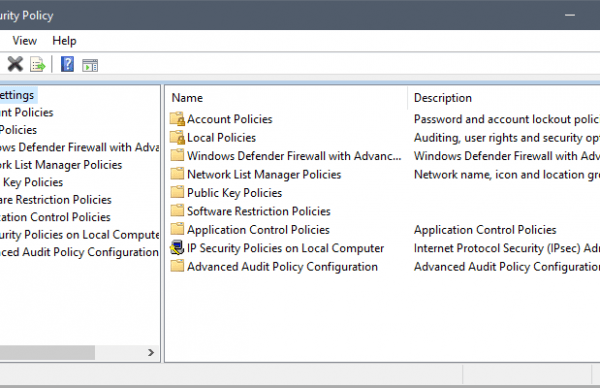Select Local Policies in the left tree
This screenshot has width=600, height=388.
click(18, 130)
